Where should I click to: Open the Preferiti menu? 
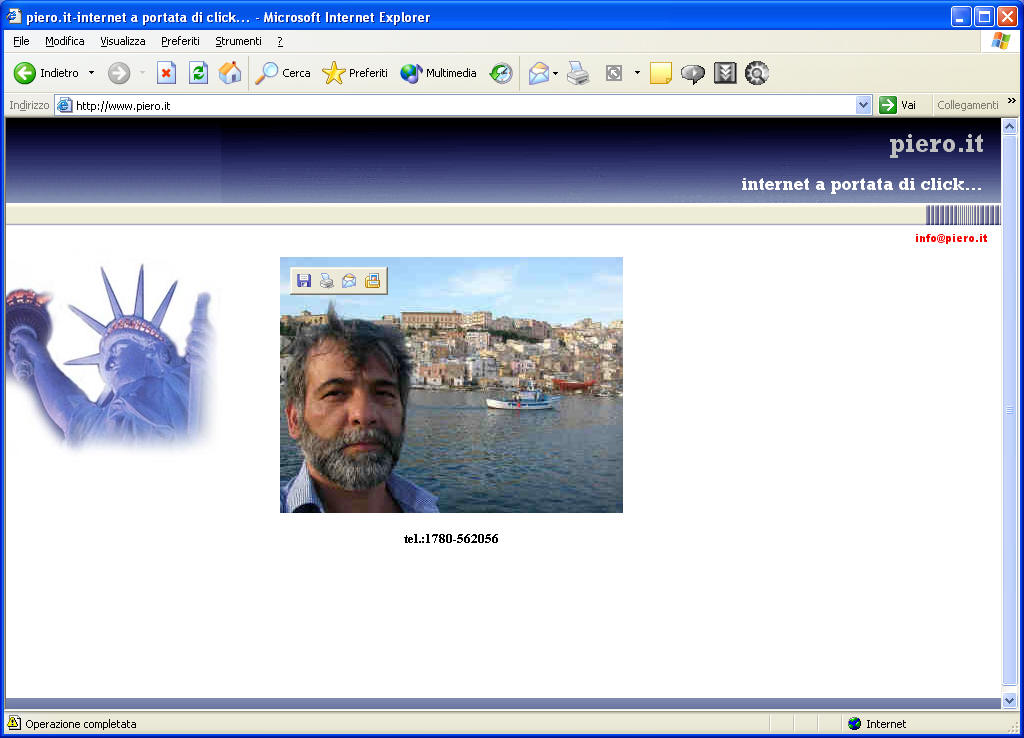tap(180, 41)
